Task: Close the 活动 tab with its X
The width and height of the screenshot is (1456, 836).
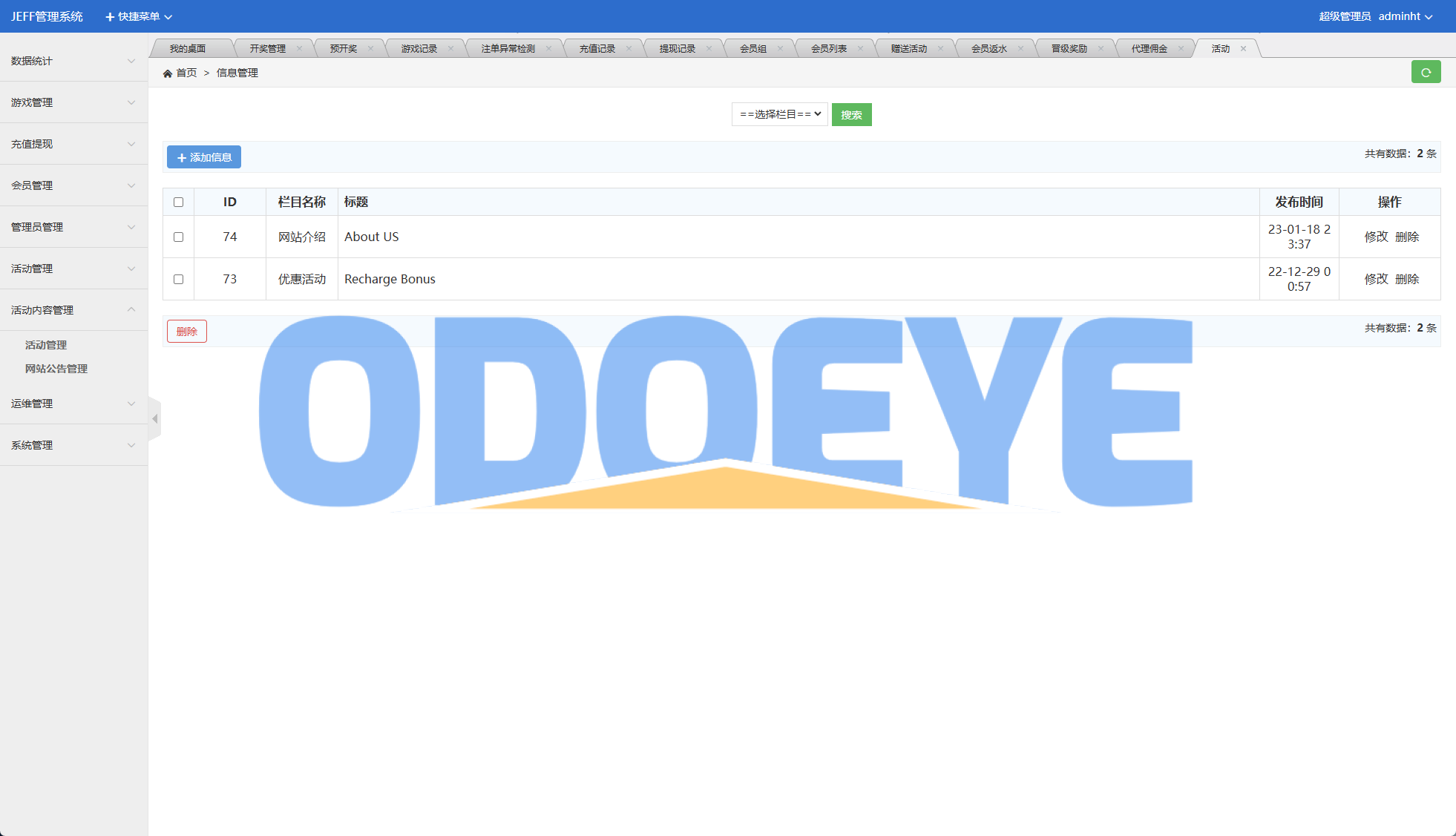Action: 1243,49
